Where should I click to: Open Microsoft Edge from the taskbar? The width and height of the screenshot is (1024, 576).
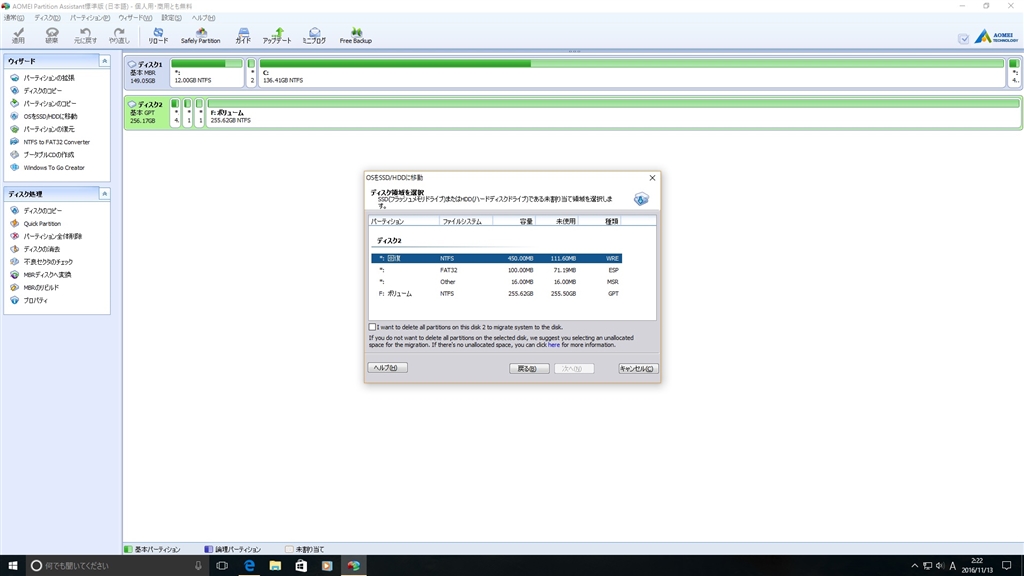point(249,566)
